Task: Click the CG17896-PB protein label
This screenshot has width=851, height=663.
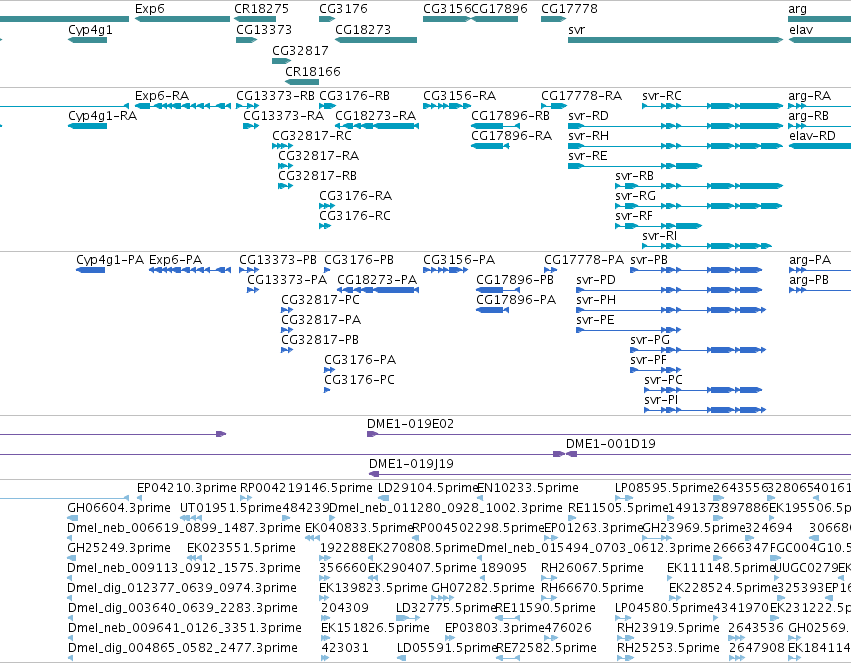Action: pyautogui.click(x=515, y=279)
